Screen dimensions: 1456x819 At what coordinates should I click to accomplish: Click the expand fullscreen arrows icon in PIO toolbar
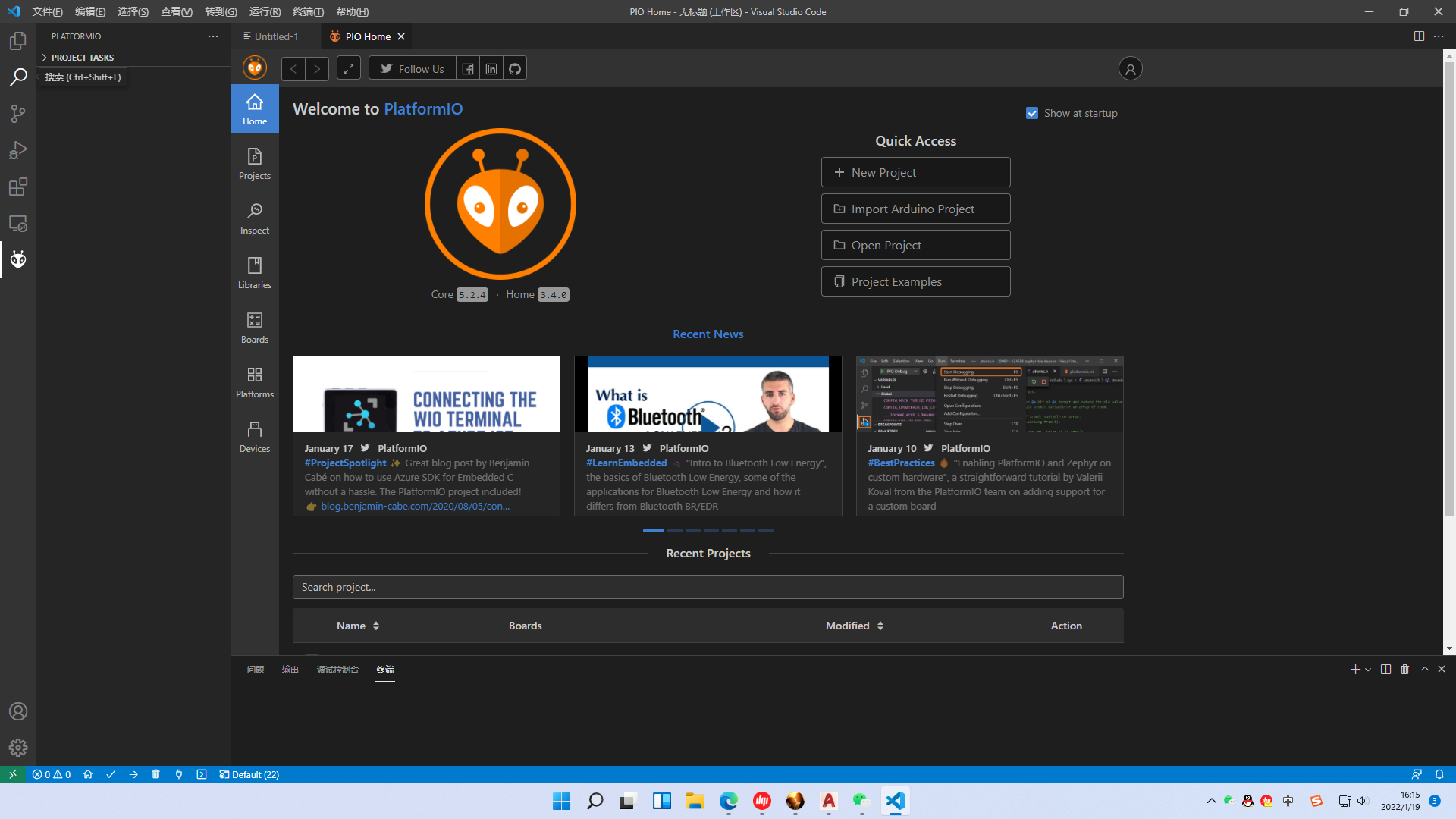click(x=348, y=69)
